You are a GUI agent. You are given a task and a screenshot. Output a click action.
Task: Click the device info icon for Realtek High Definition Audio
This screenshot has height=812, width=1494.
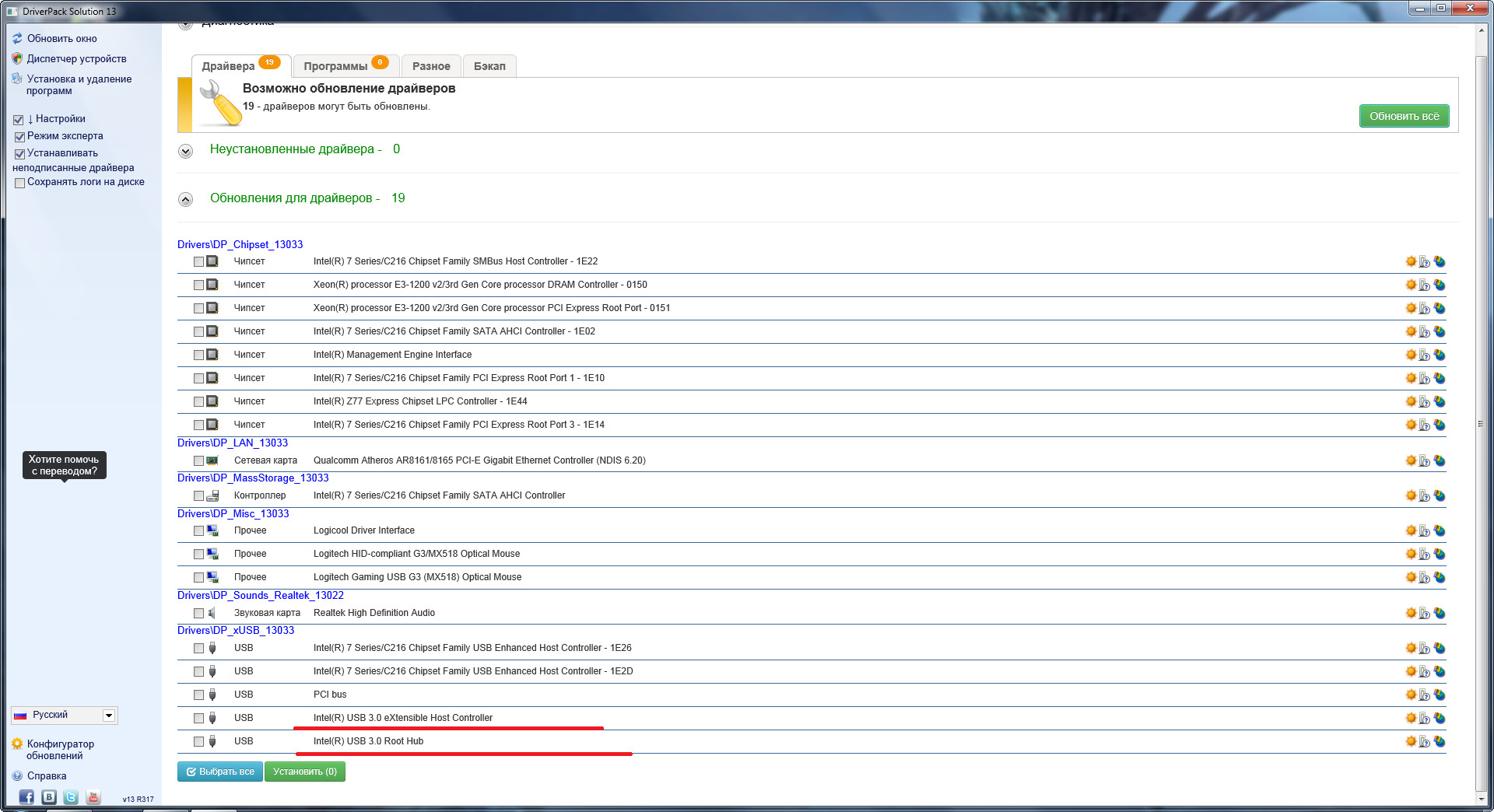pos(1424,613)
